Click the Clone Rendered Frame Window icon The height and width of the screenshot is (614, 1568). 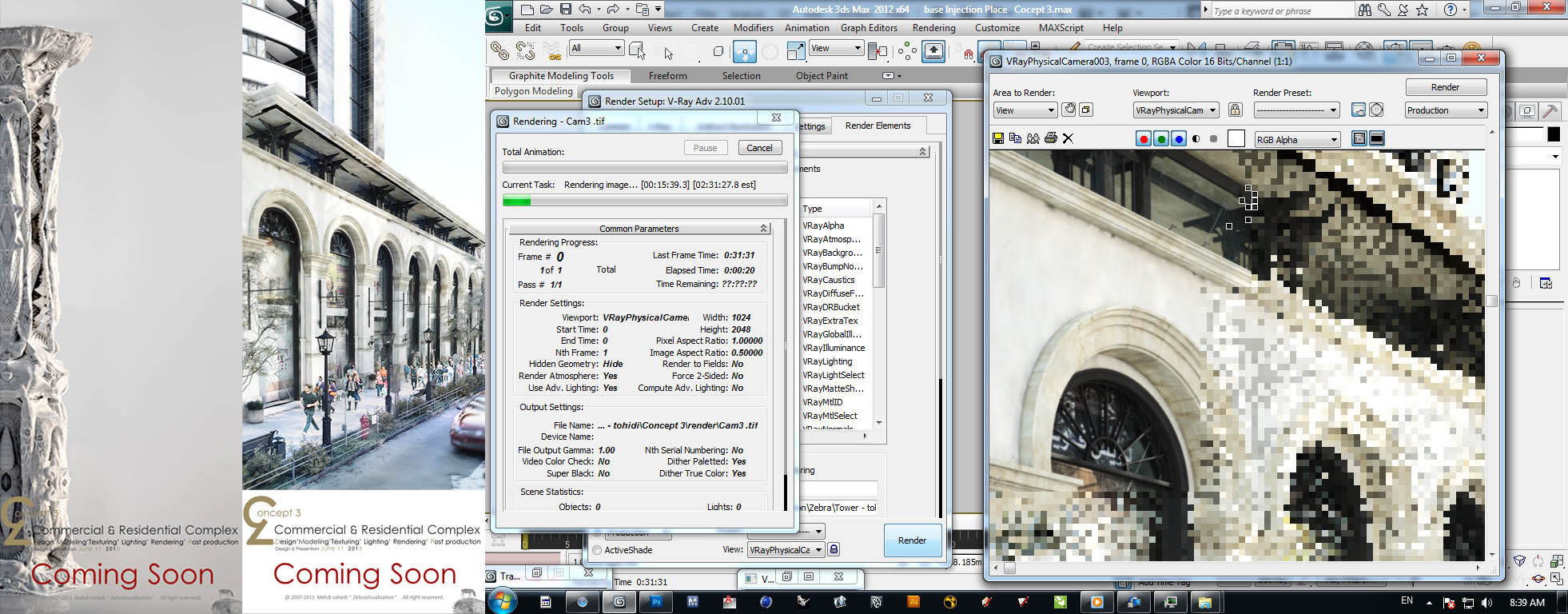pos(1033,138)
